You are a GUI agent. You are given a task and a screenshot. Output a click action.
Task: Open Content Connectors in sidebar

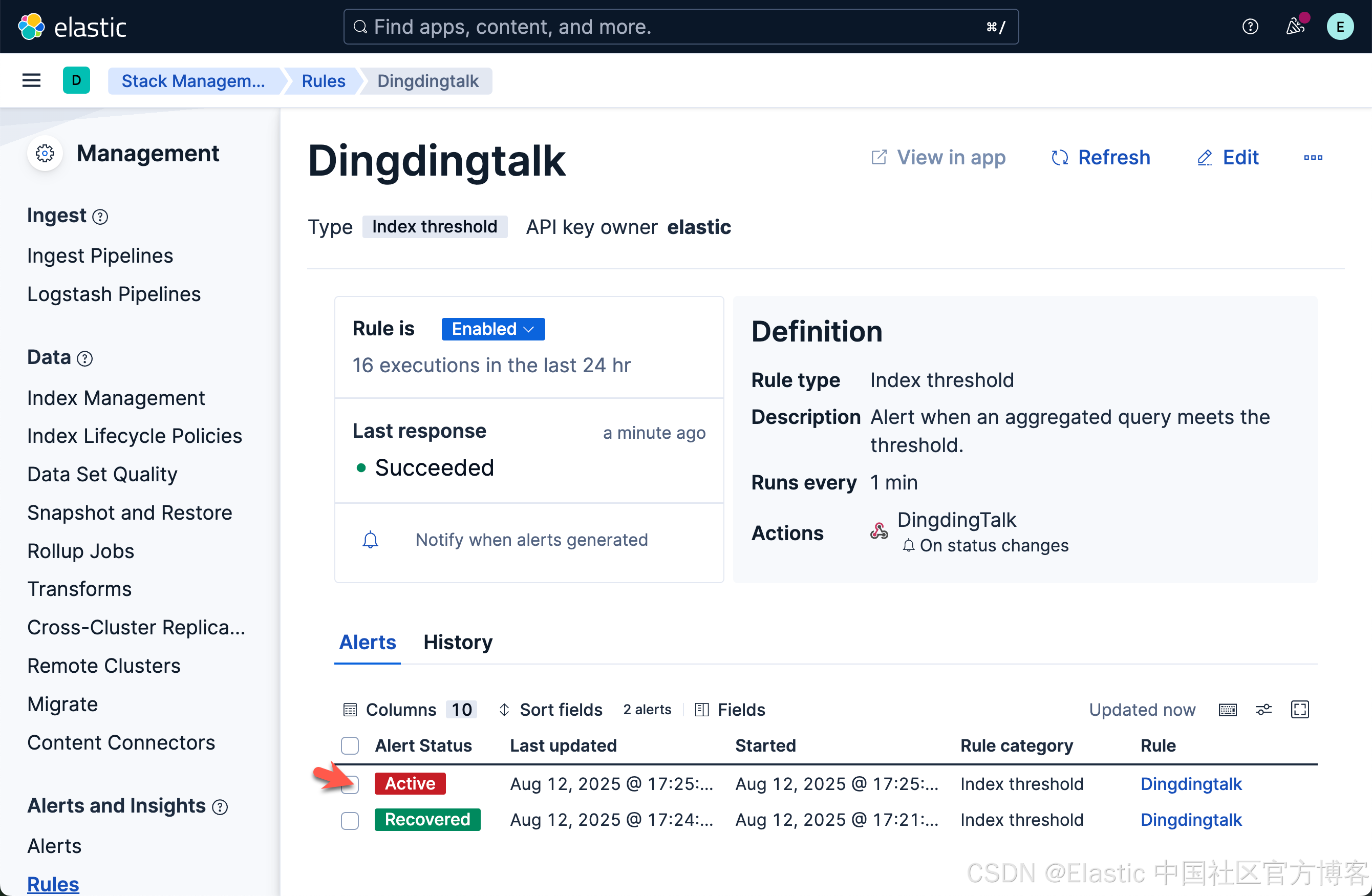121,742
